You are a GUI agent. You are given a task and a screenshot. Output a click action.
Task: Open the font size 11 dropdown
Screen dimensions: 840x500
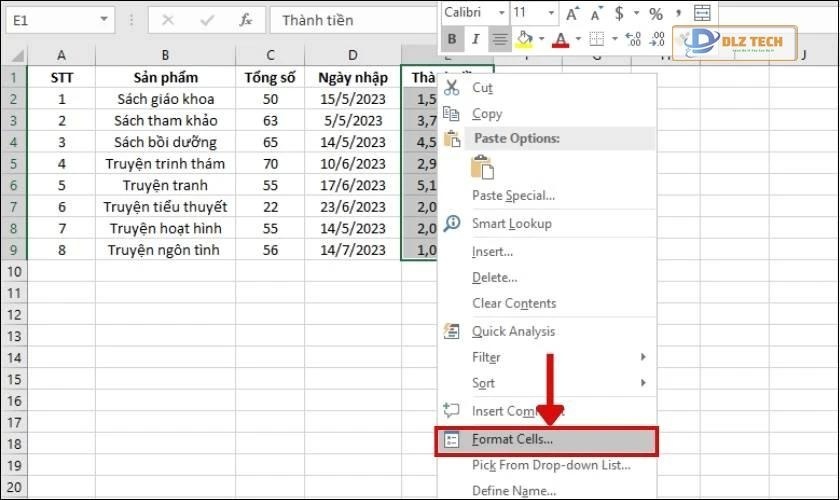[551, 12]
